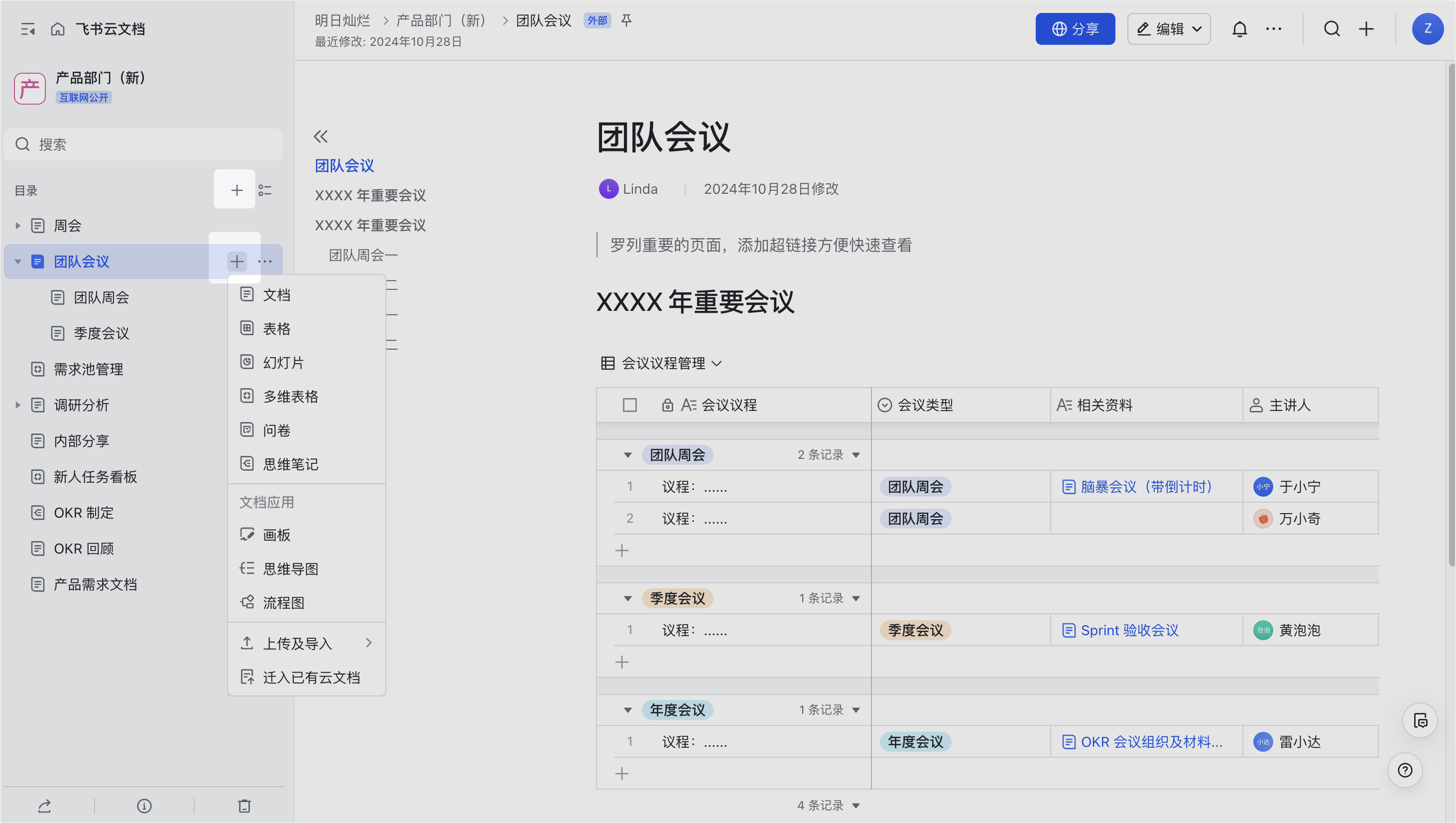Open the OKR 会议组织及材料 link
Viewport: 1456px width, 823px height.
point(1142,742)
